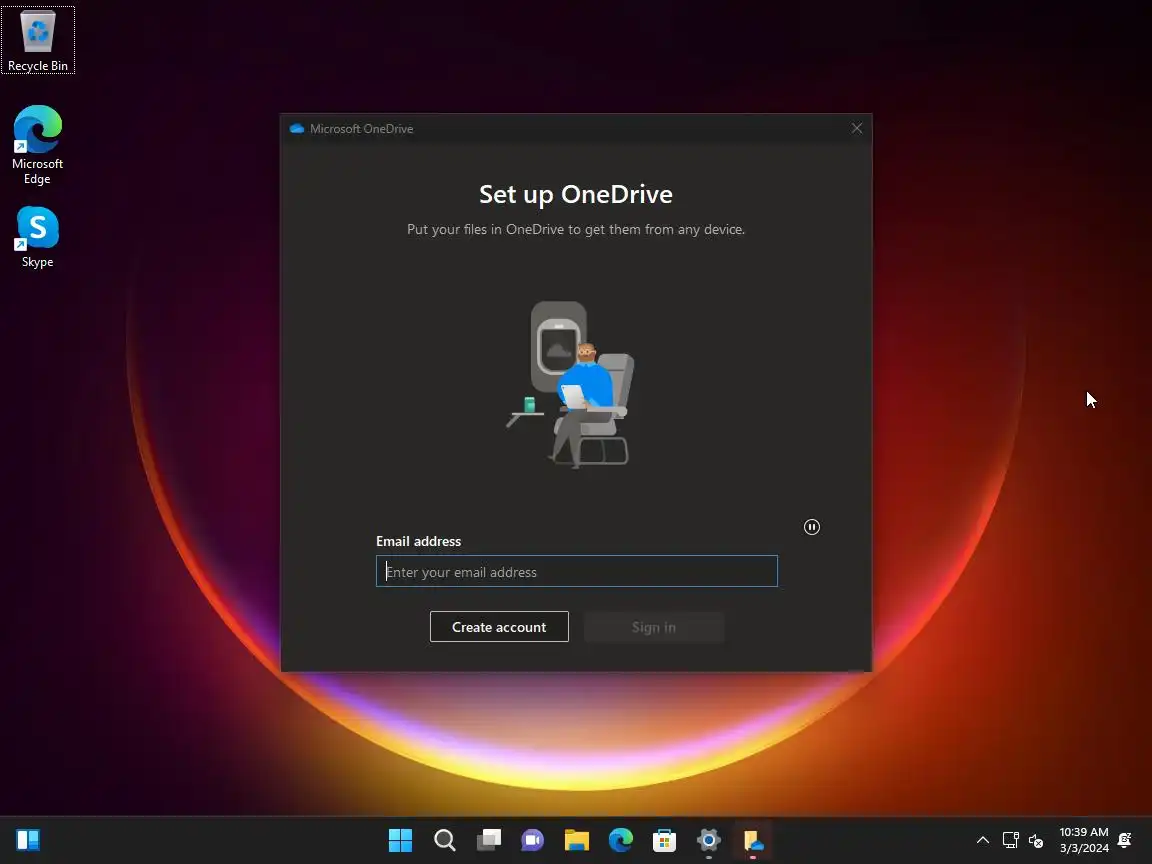Open the clock and date flyout

pos(1084,840)
